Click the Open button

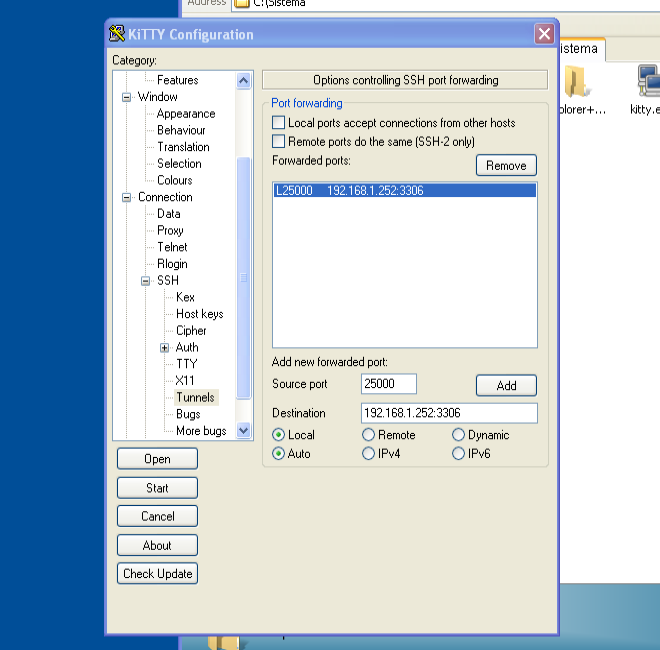(157, 458)
